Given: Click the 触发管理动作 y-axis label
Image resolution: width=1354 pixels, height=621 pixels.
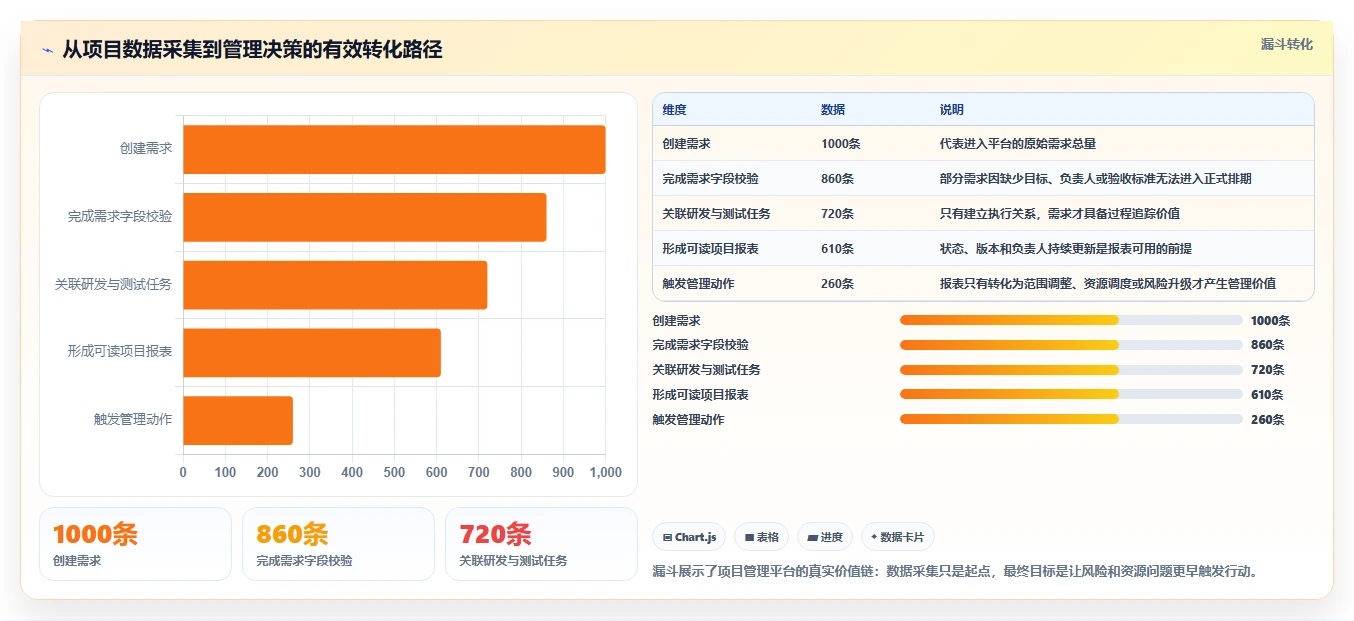Looking at the screenshot, I should 133,419.
